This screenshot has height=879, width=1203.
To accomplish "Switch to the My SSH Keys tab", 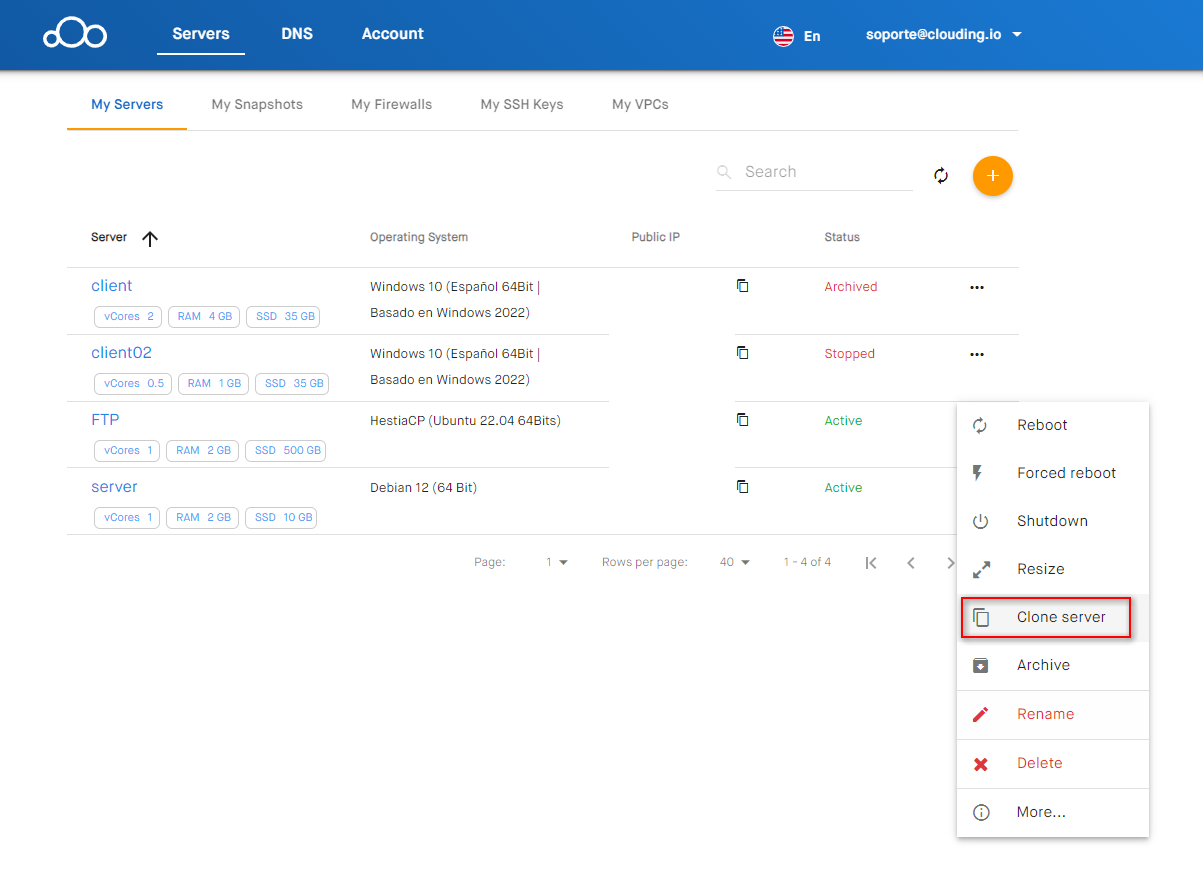I will (522, 104).
